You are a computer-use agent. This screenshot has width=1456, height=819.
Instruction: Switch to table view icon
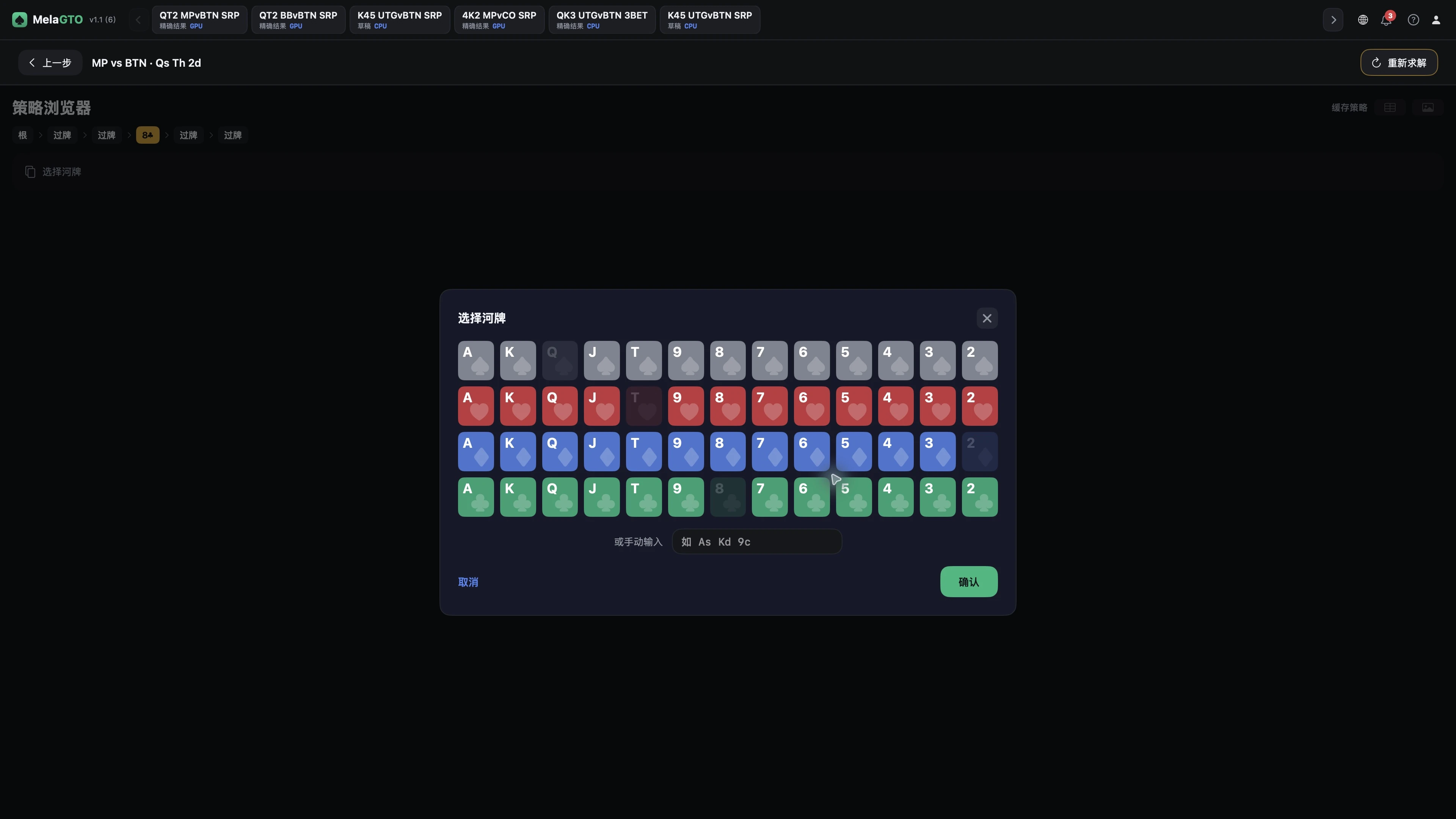1390,107
